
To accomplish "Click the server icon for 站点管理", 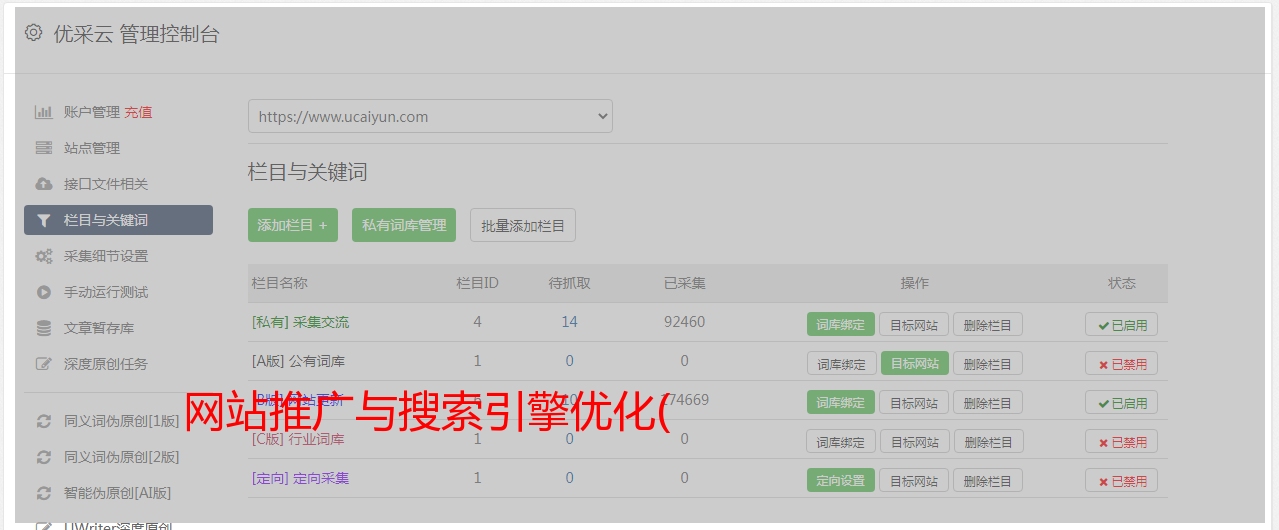I will [43, 148].
